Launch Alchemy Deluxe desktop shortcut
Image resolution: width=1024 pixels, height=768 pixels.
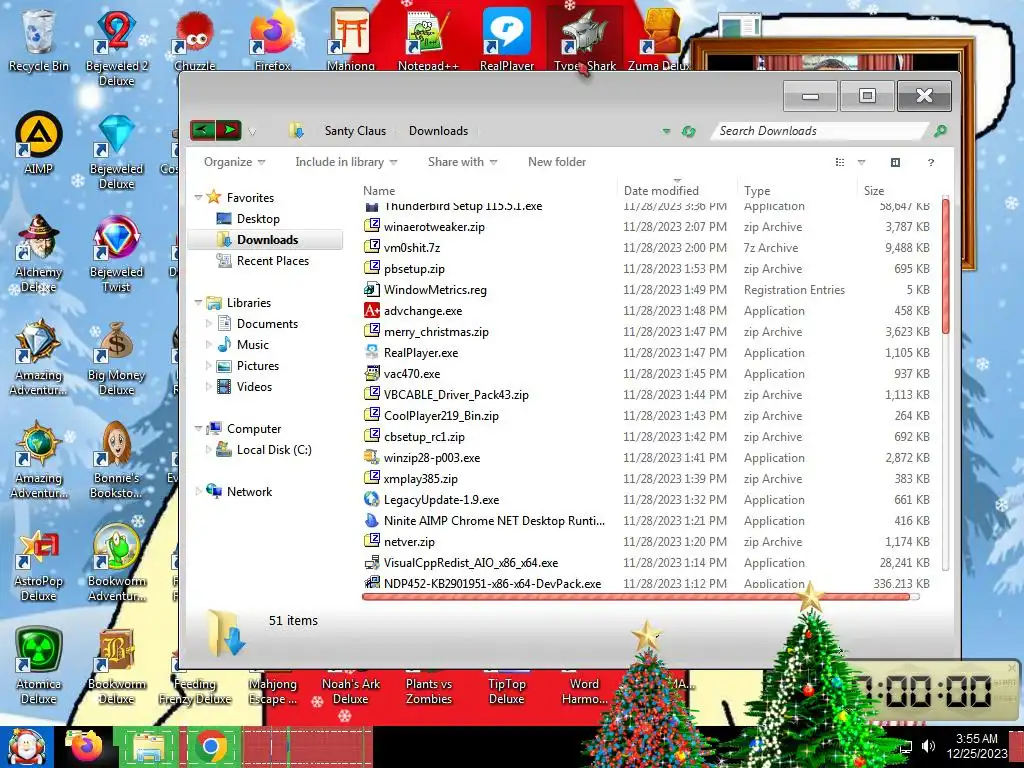click(x=39, y=253)
